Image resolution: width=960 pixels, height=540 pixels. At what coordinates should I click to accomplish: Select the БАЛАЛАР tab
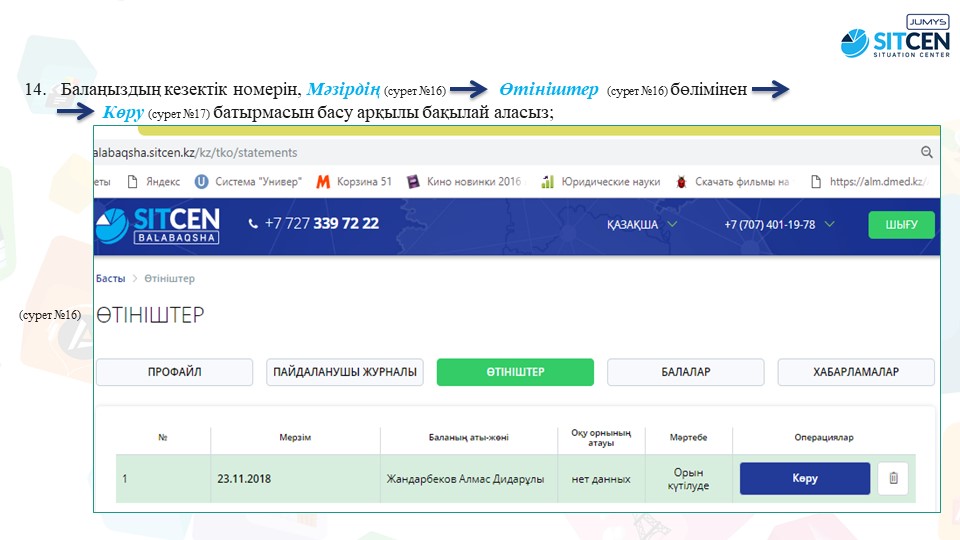click(685, 372)
